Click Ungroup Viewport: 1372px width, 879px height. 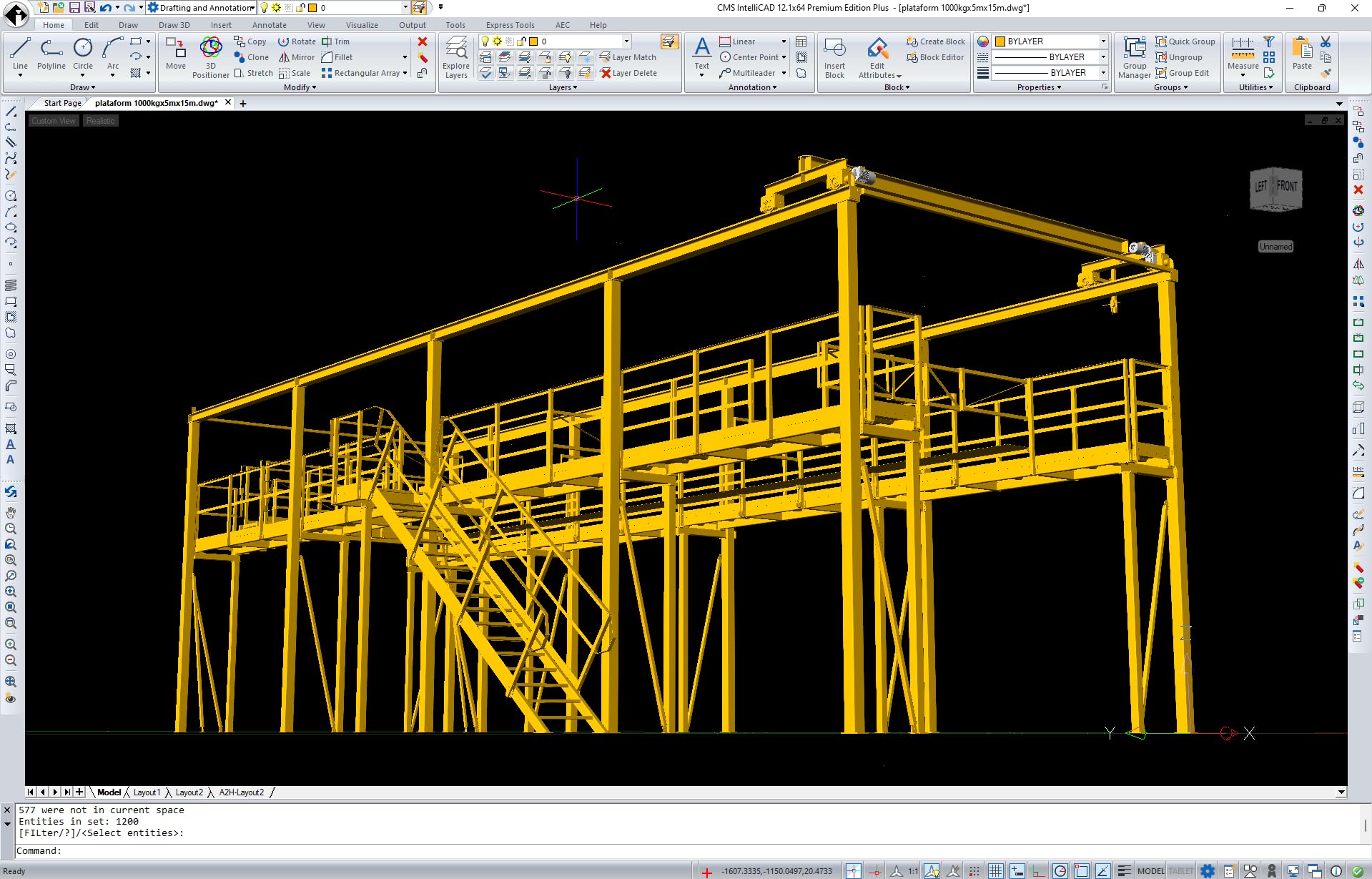point(1179,57)
